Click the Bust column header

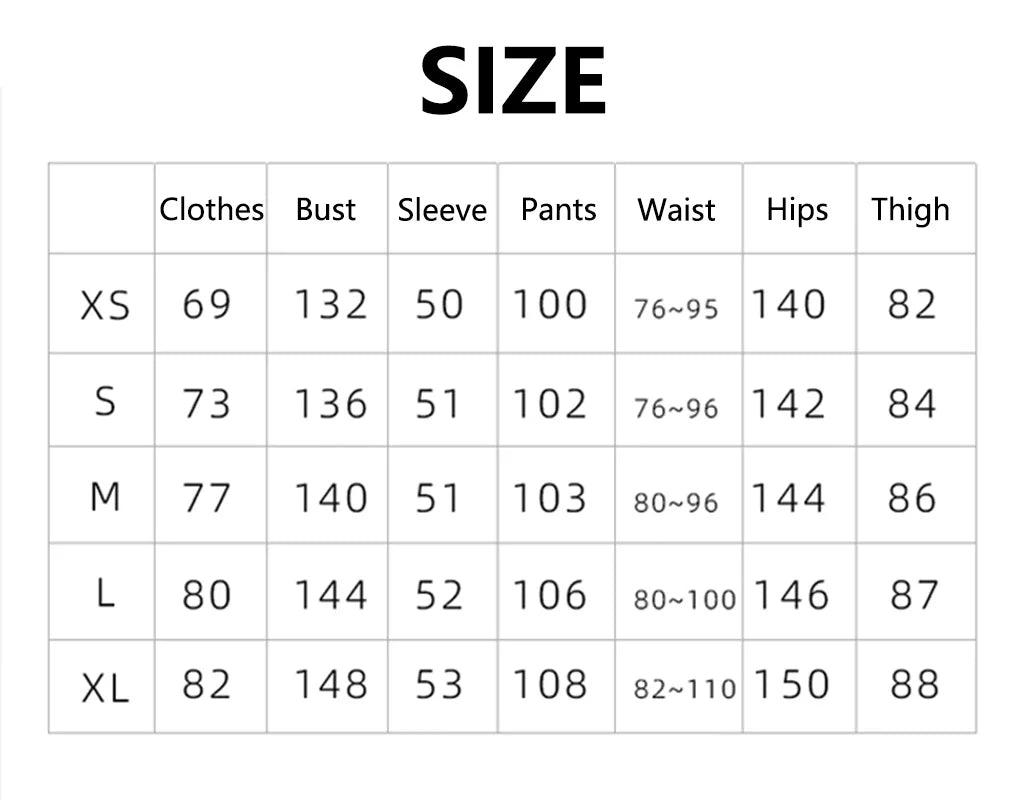[326, 210]
